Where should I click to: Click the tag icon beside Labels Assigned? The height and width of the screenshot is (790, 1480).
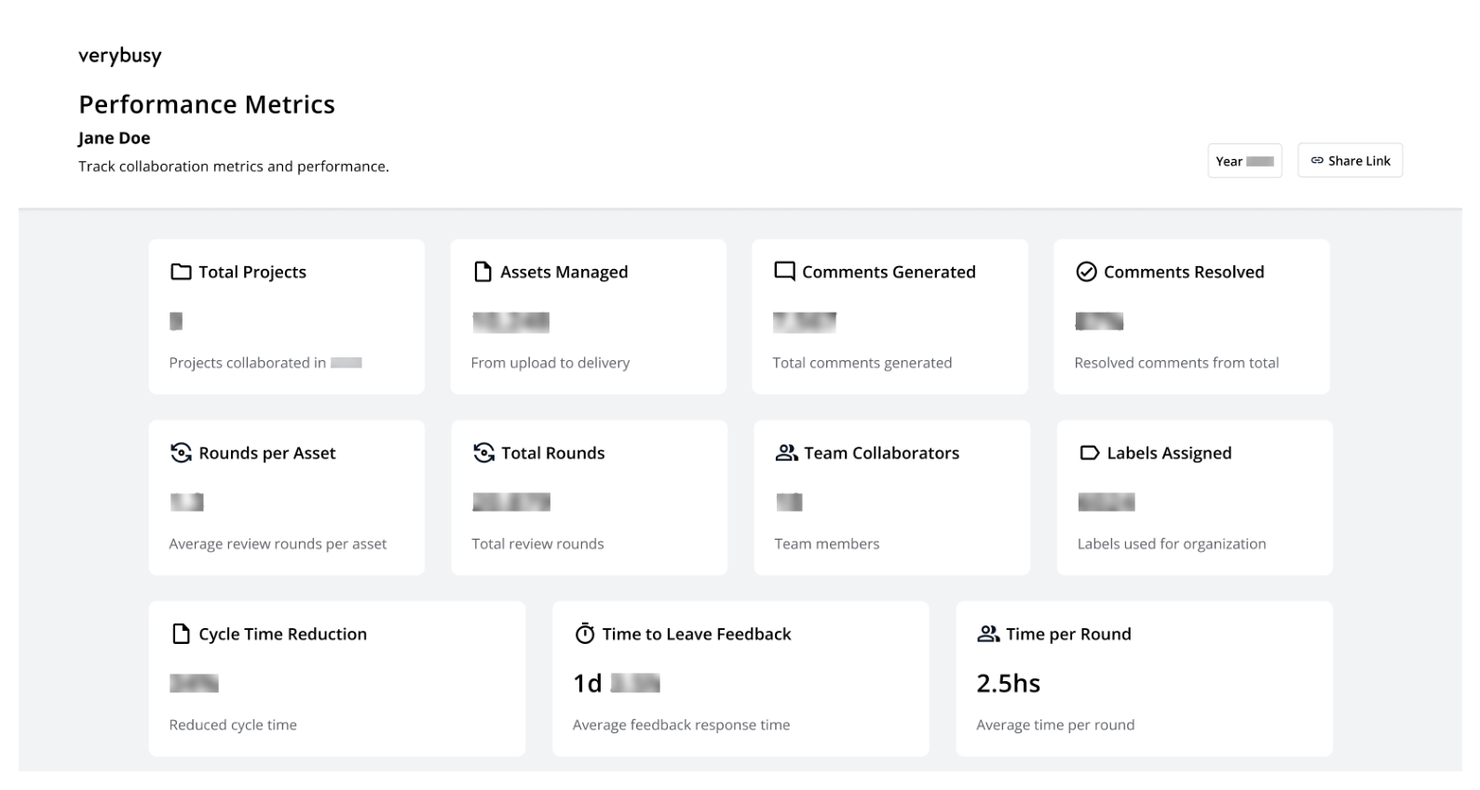click(1089, 453)
